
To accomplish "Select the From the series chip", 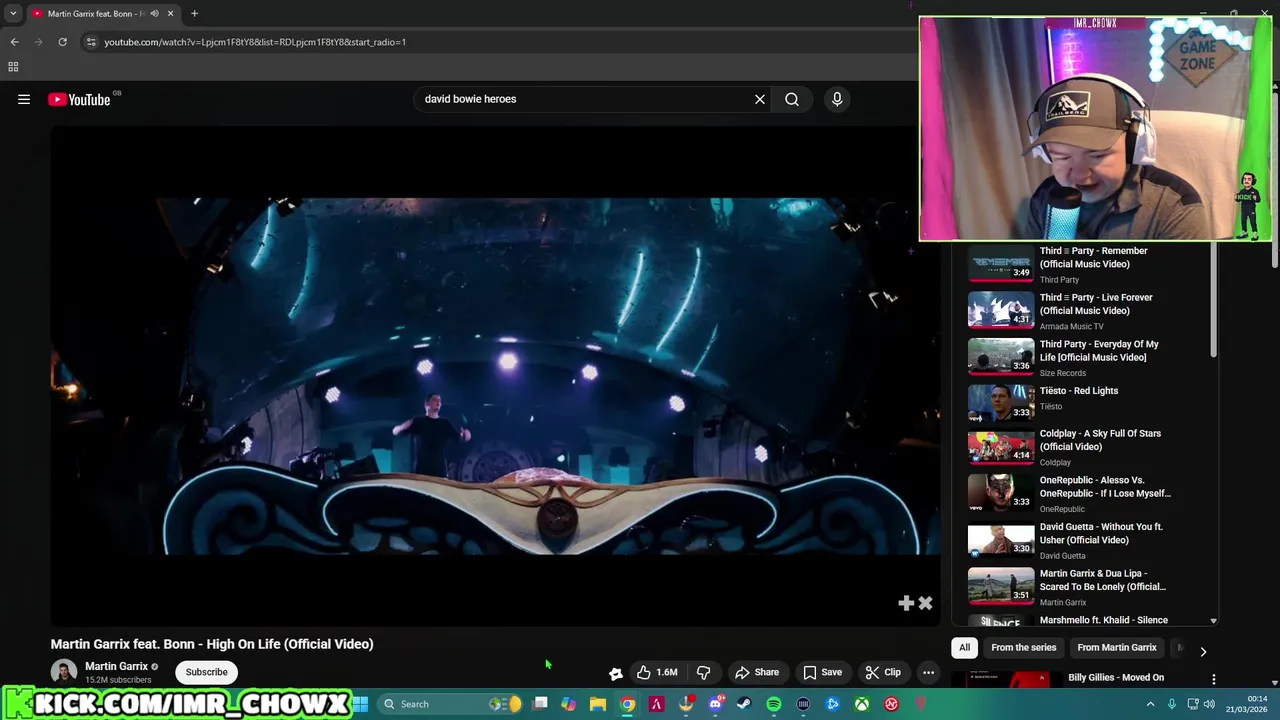I will [x=1023, y=648].
